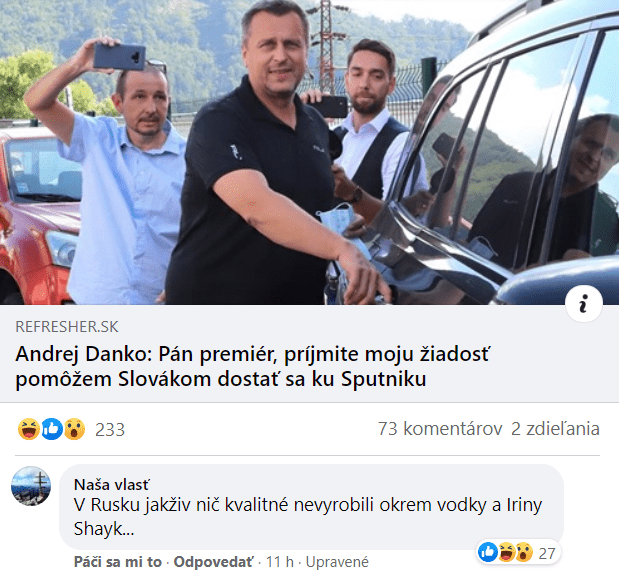The height and width of the screenshot is (574, 619).
Task: View the comment's Upravené edit history
Action: click(337, 562)
